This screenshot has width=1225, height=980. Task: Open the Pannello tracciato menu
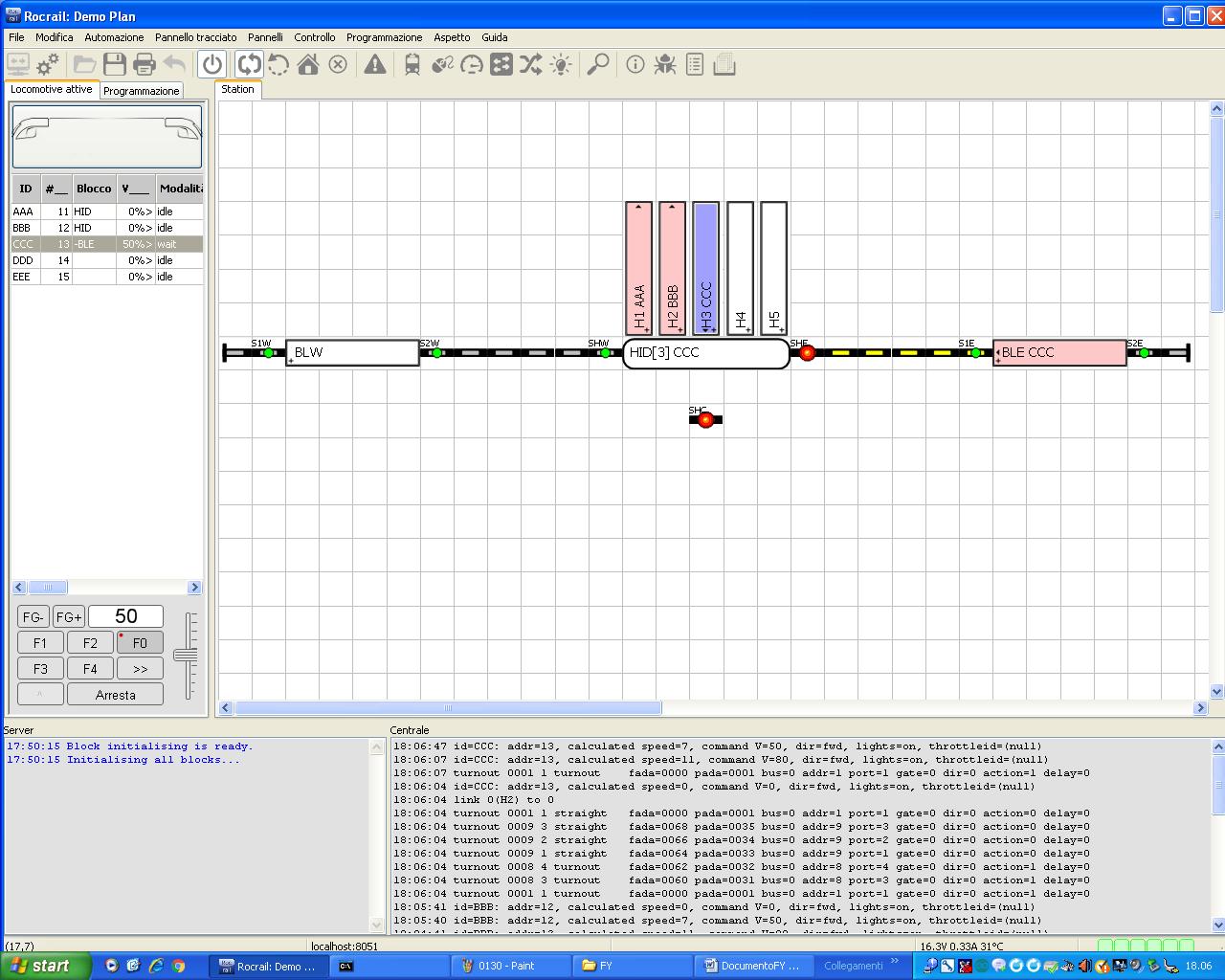click(x=196, y=37)
